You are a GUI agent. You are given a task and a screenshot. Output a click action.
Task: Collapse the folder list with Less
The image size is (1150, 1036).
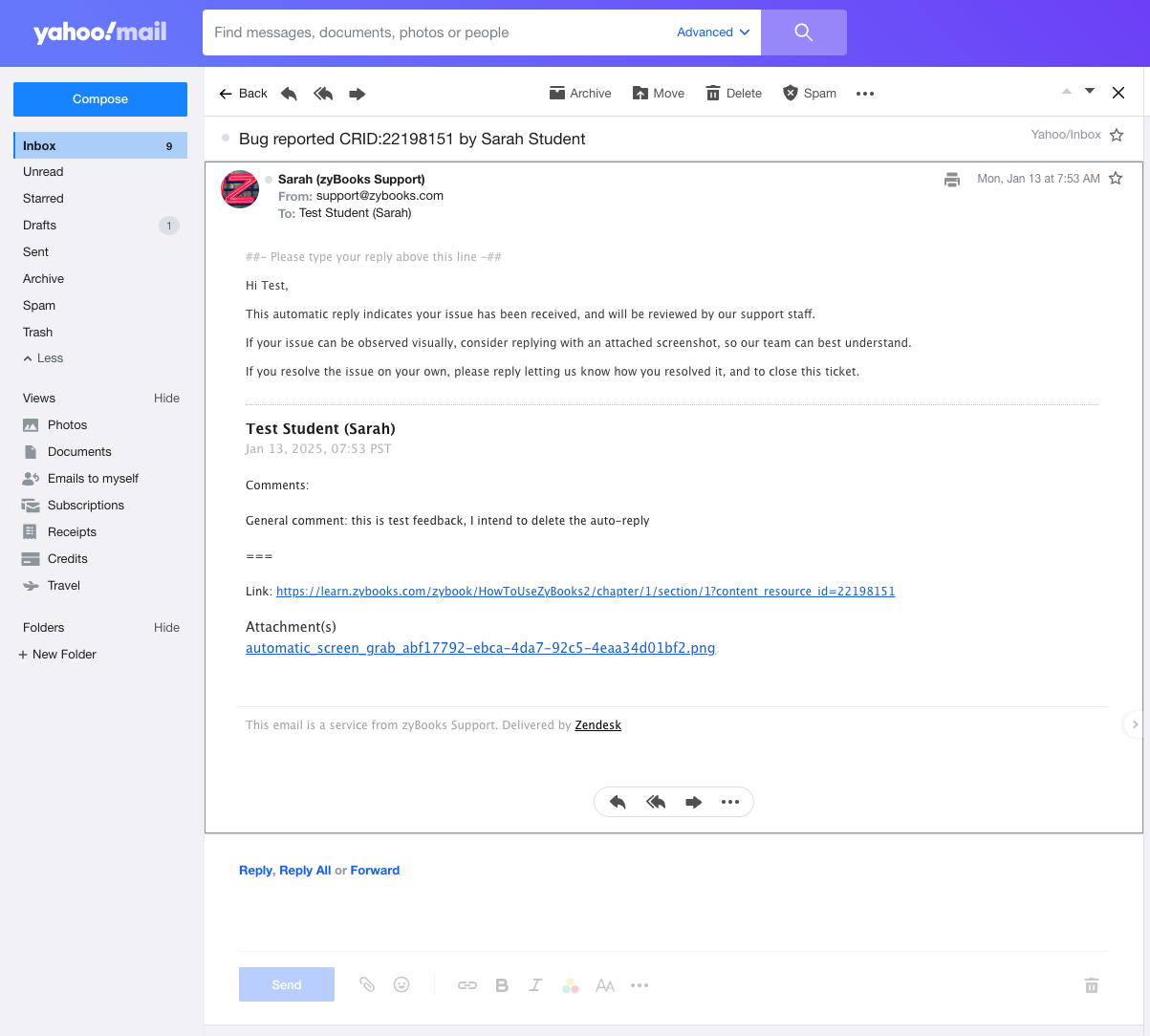(x=43, y=358)
